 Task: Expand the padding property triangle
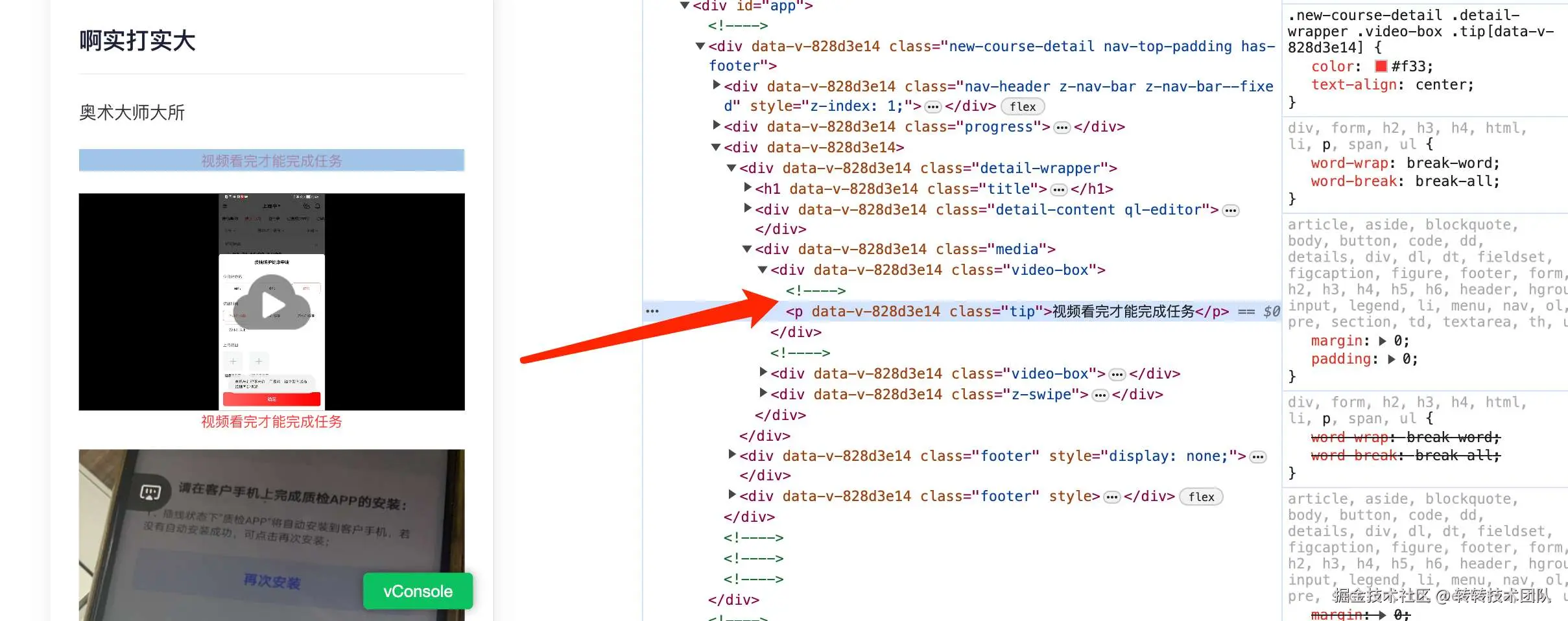coord(1391,358)
